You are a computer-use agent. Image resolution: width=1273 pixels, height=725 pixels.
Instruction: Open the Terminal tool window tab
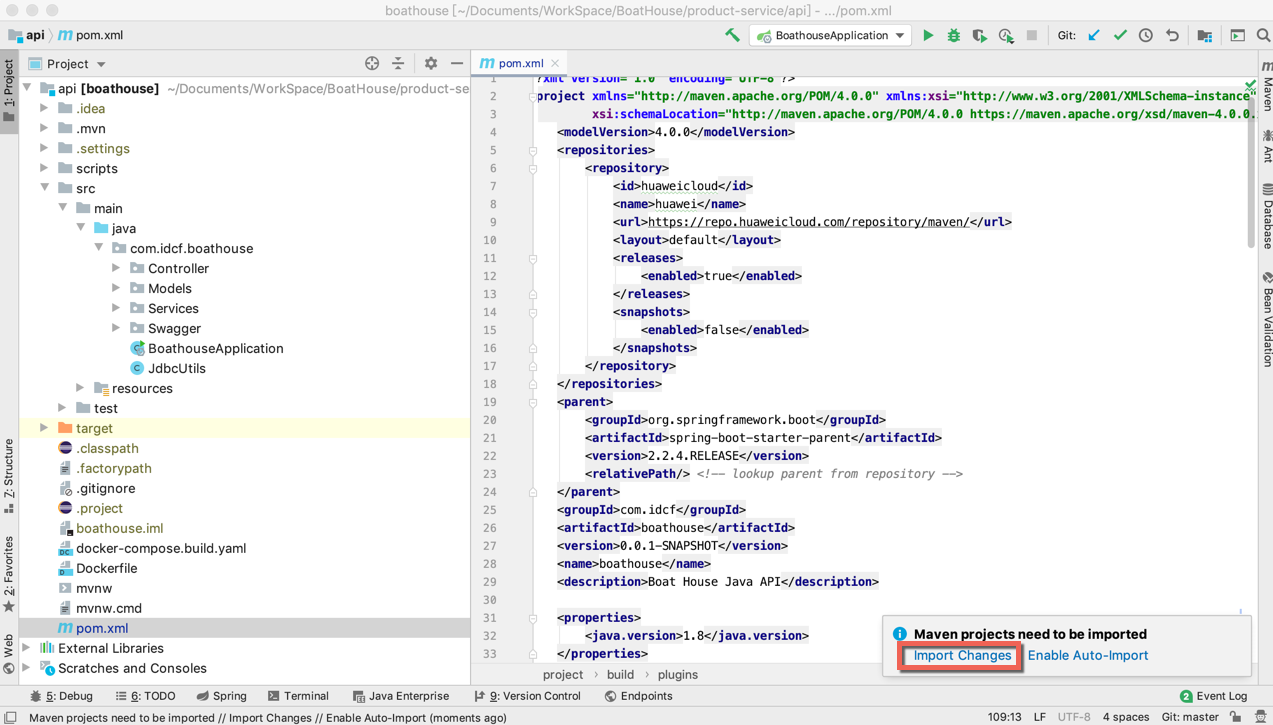tap(298, 696)
